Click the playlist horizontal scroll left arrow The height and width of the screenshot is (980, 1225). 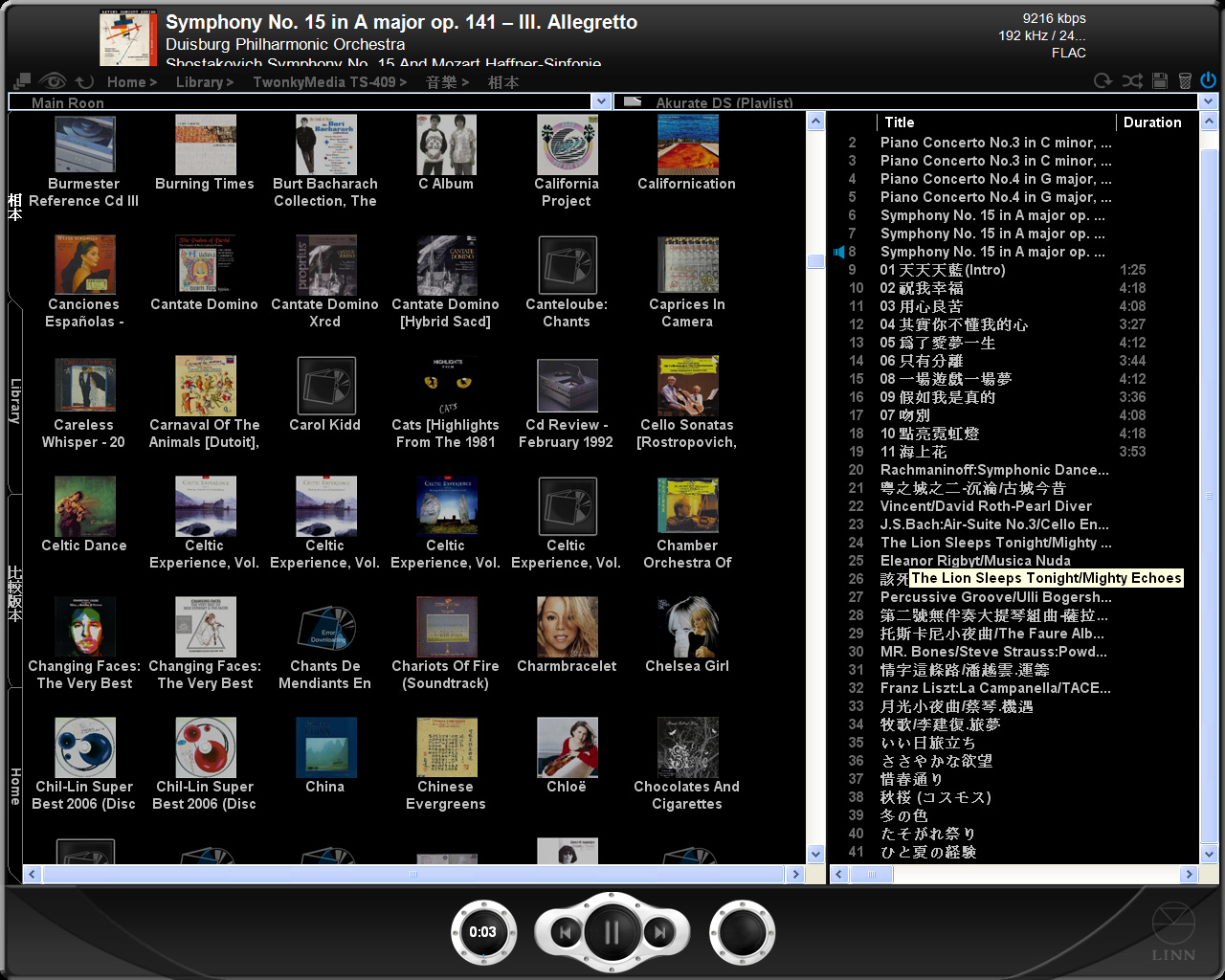tap(839, 874)
